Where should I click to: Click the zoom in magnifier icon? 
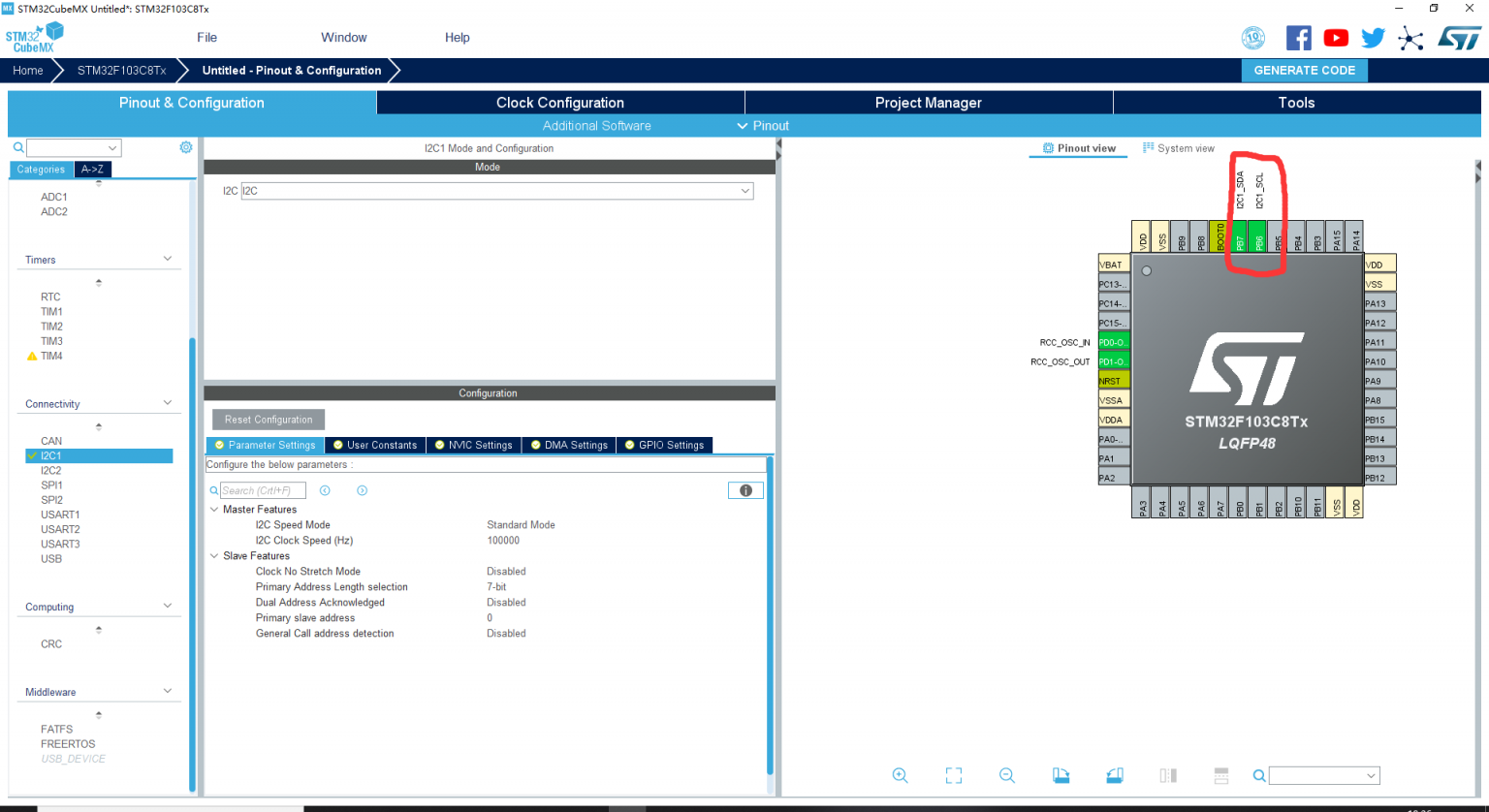pos(900,775)
